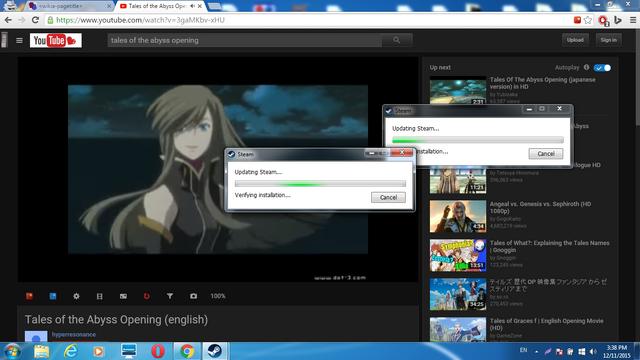640x360 pixels.
Task: Click the filter funnel icon below video
Action: pyautogui.click(x=170, y=296)
